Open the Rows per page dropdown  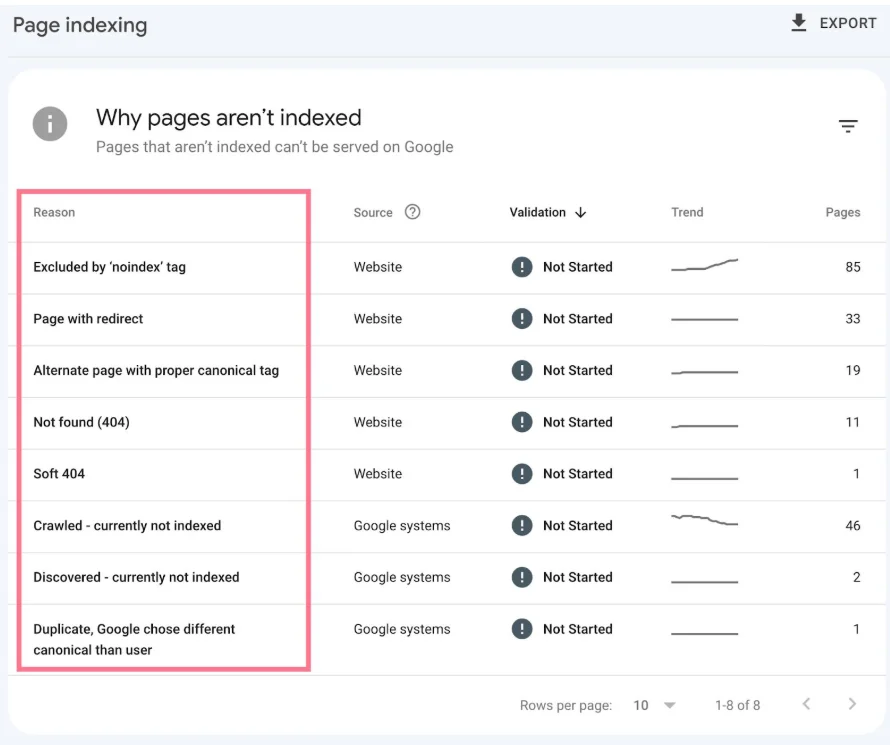pyautogui.click(x=654, y=705)
